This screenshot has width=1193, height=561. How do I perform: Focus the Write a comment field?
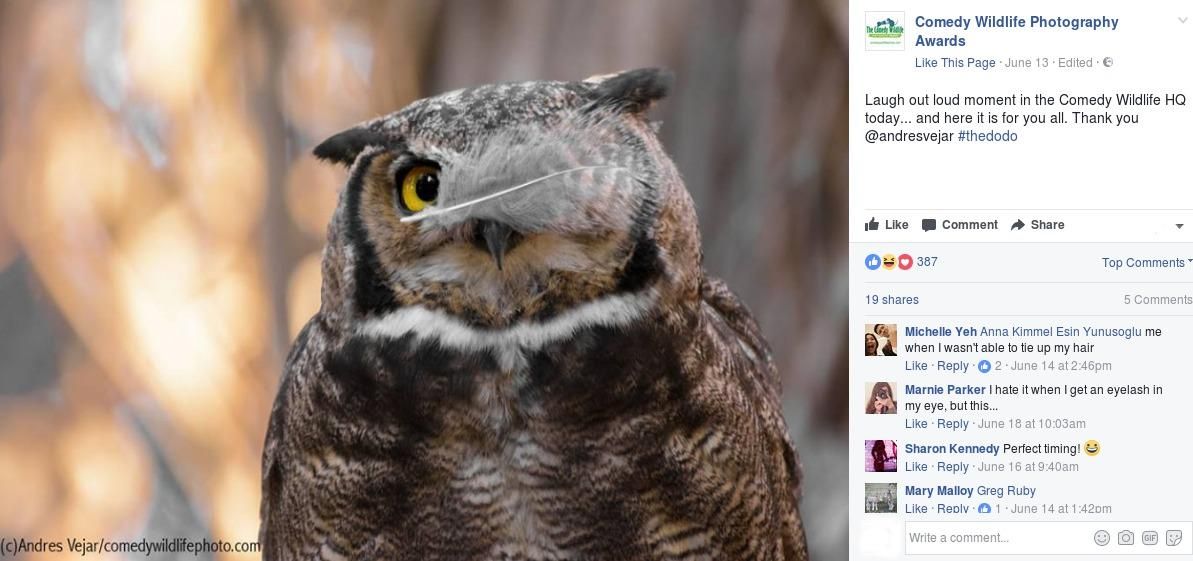(x=995, y=538)
